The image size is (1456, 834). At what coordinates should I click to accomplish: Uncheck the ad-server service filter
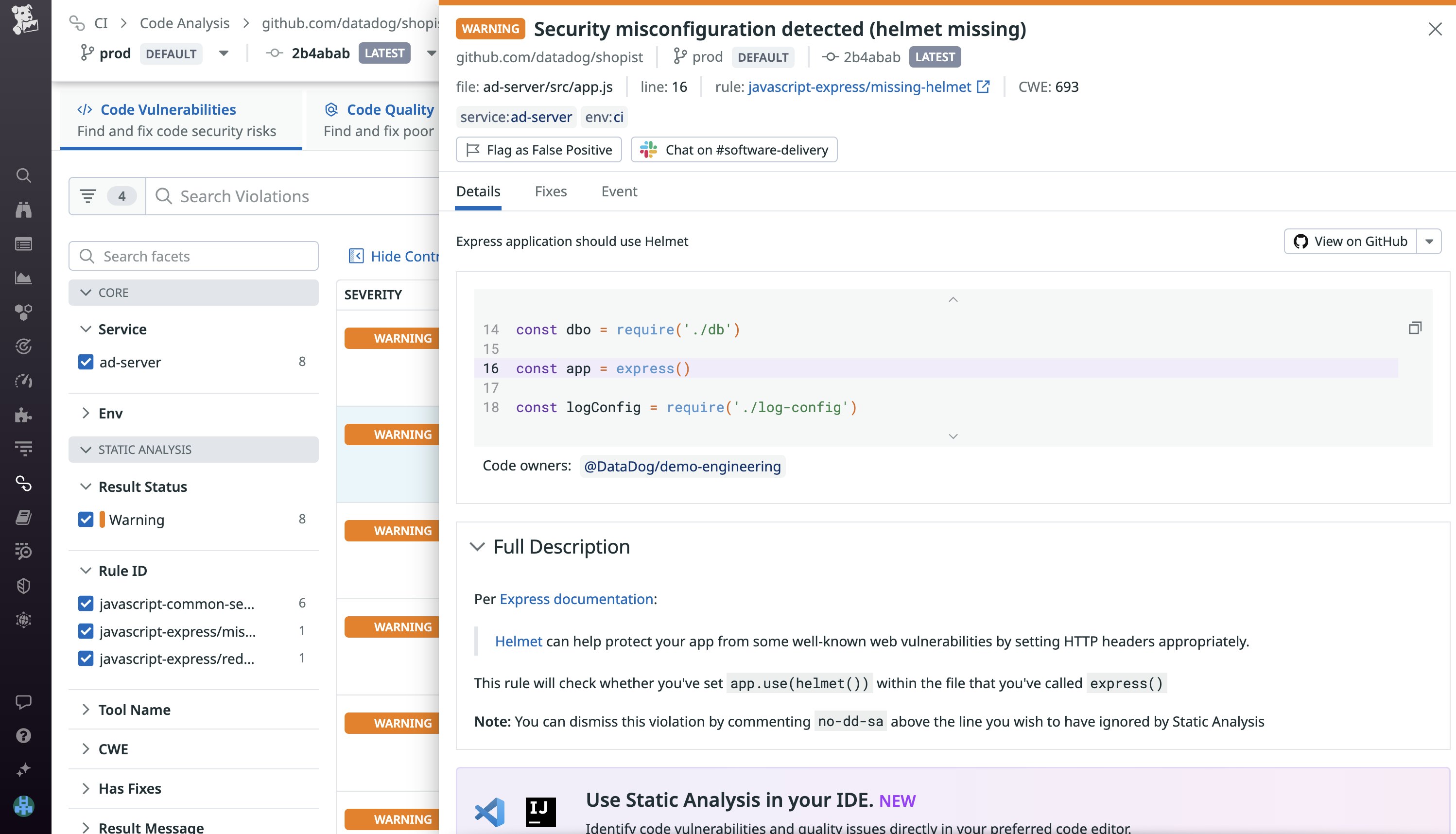86,362
